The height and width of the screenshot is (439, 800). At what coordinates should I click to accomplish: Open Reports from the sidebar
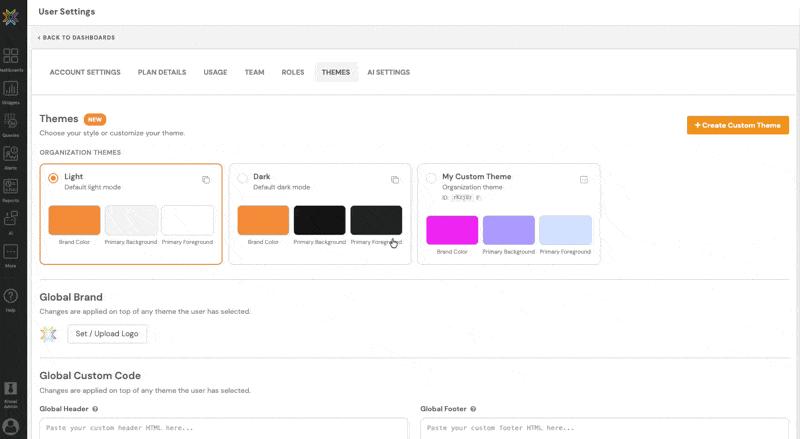point(11,189)
